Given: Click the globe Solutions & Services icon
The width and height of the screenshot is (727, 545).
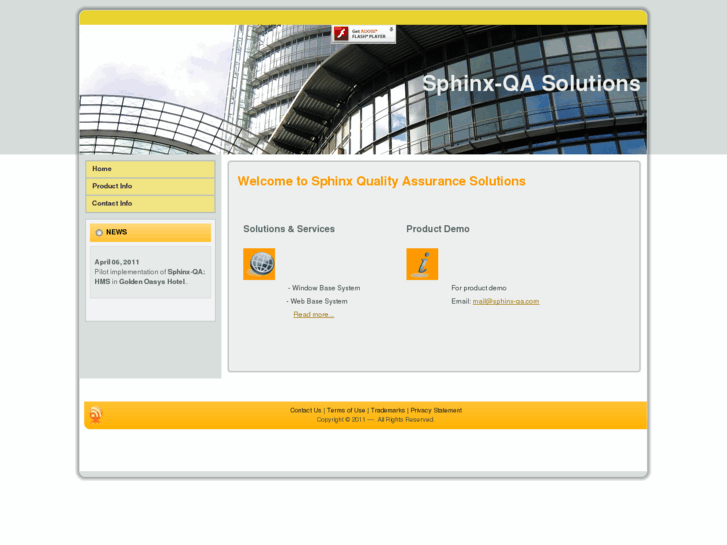Looking at the screenshot, I should coord(259,264).
